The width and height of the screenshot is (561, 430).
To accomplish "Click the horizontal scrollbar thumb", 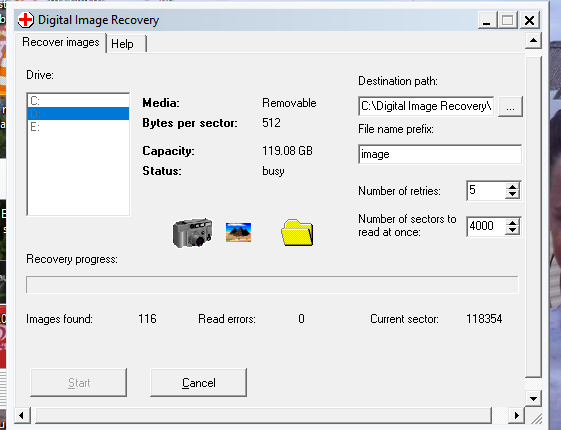I will 264,415.
